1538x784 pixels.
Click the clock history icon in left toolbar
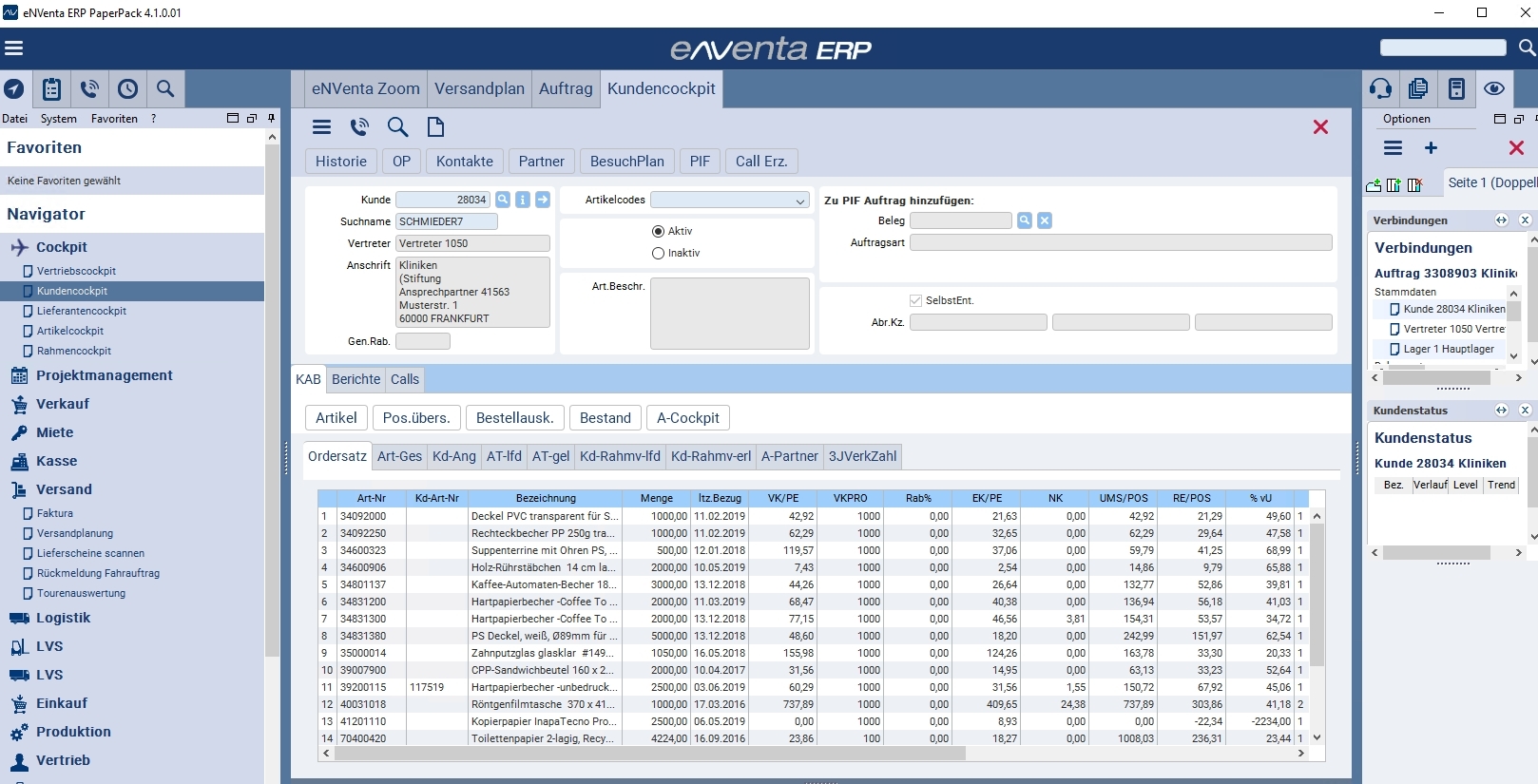[127, 89]
